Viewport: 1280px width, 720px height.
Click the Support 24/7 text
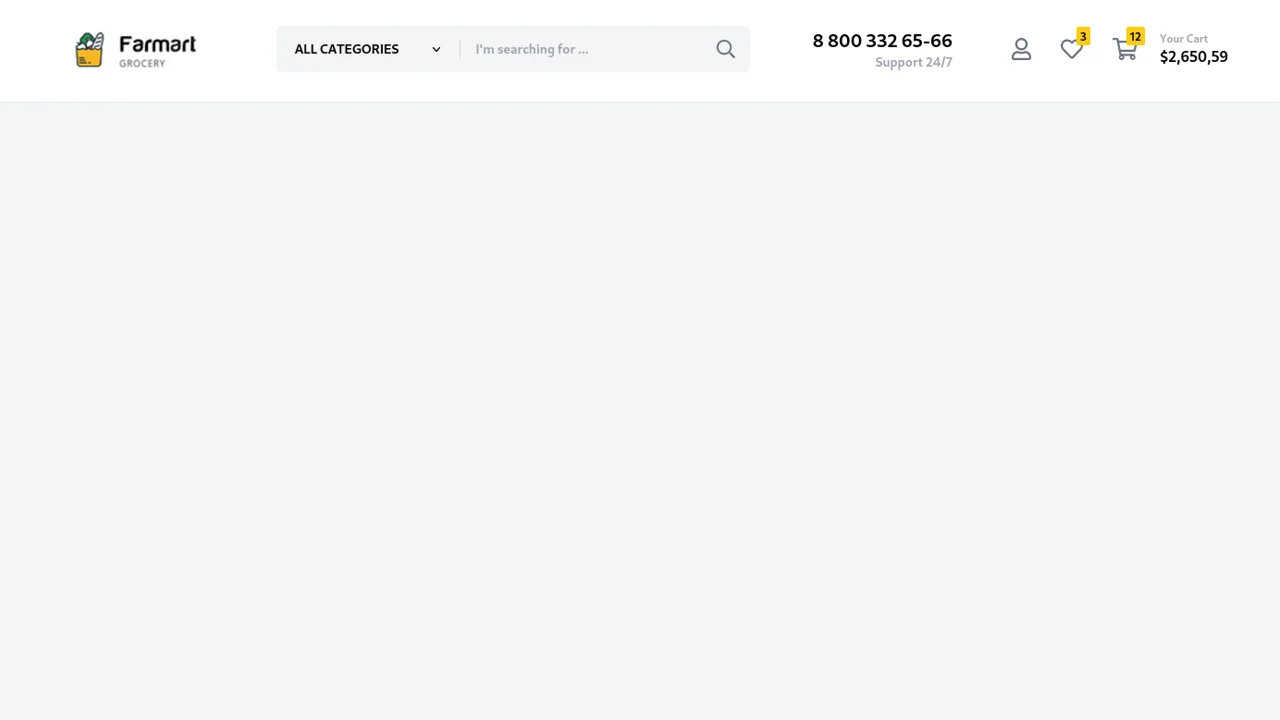coord(913,62)
